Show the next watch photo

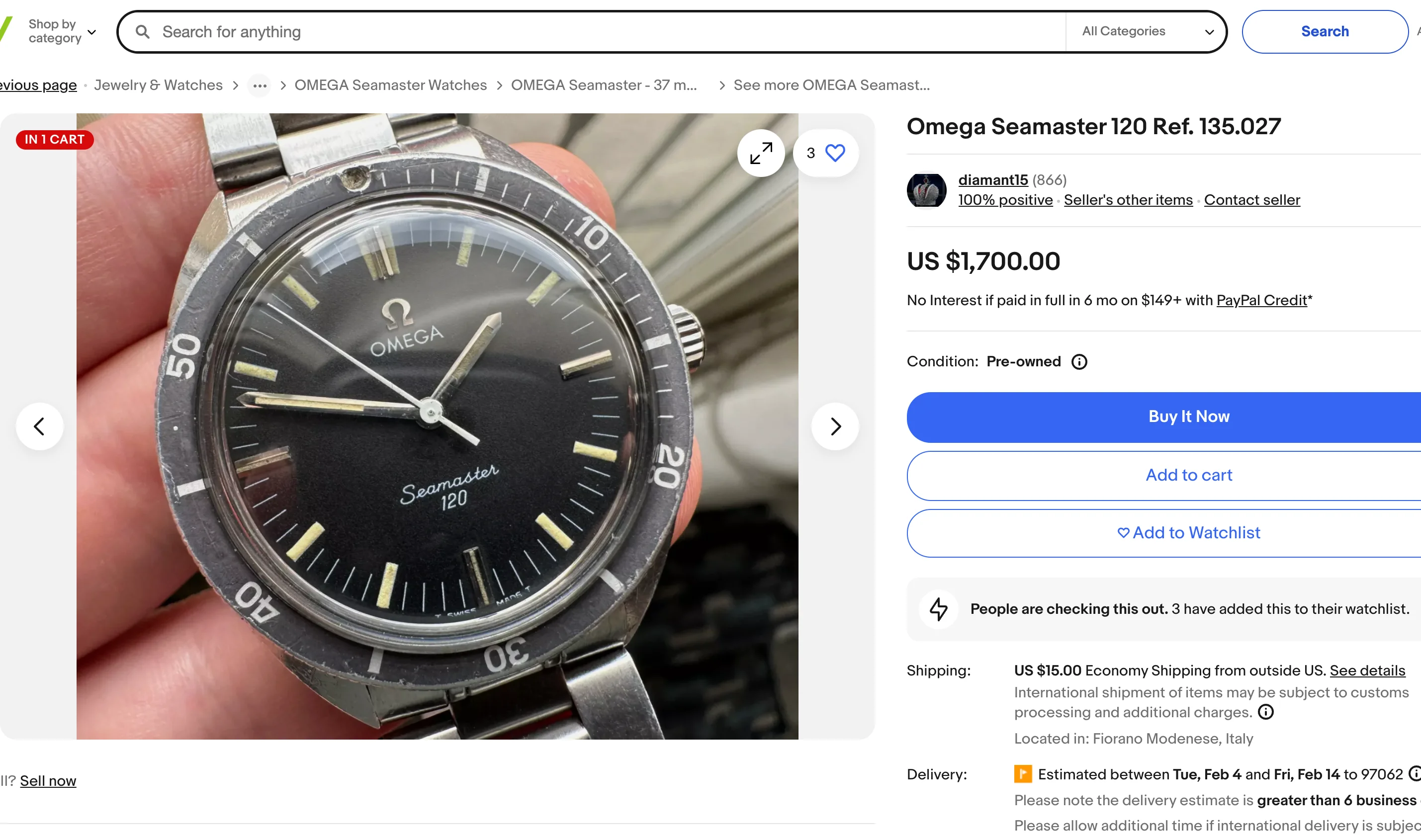[x=834, y=426]
